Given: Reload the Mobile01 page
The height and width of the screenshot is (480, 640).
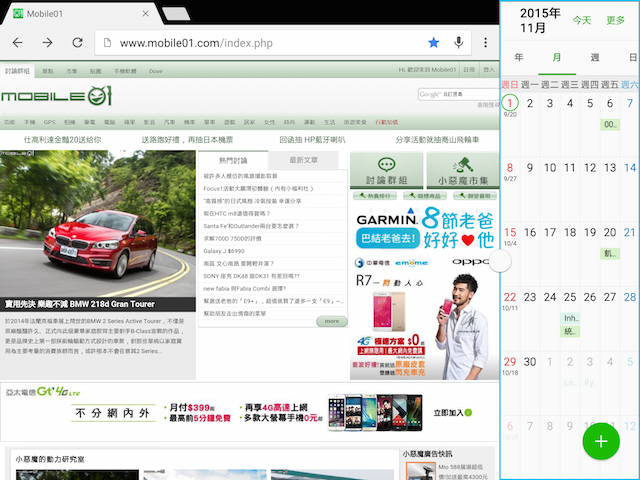Looking at the screenshot, I should (78, 42).
